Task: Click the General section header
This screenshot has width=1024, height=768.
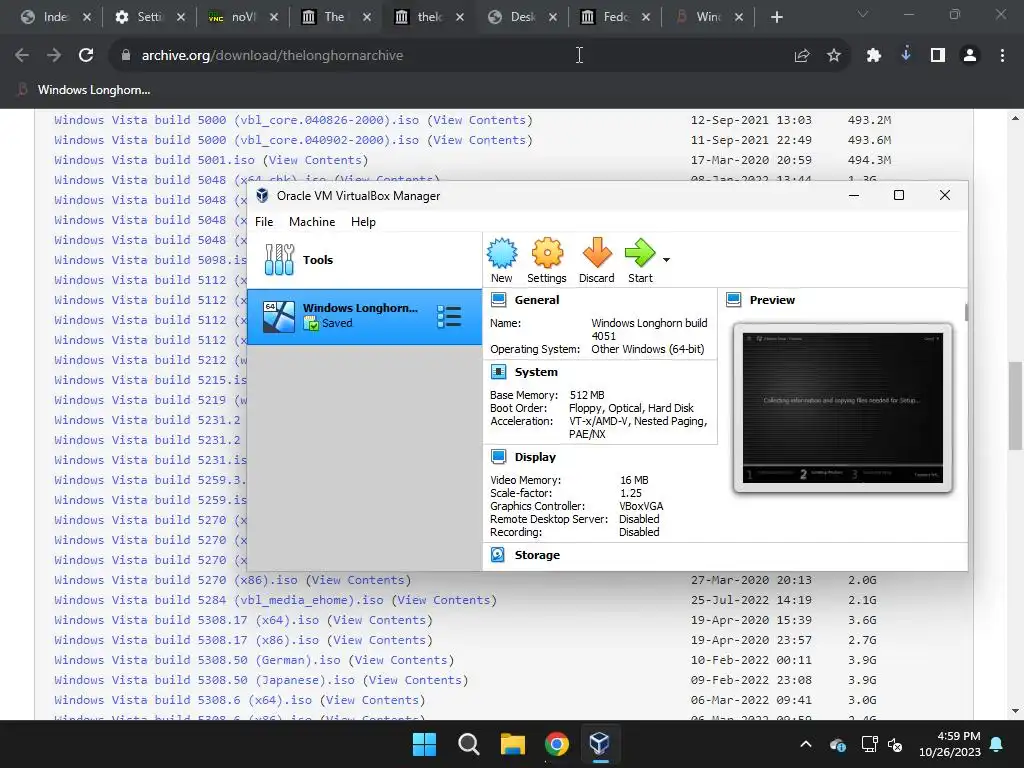Action: pos(536,300)
